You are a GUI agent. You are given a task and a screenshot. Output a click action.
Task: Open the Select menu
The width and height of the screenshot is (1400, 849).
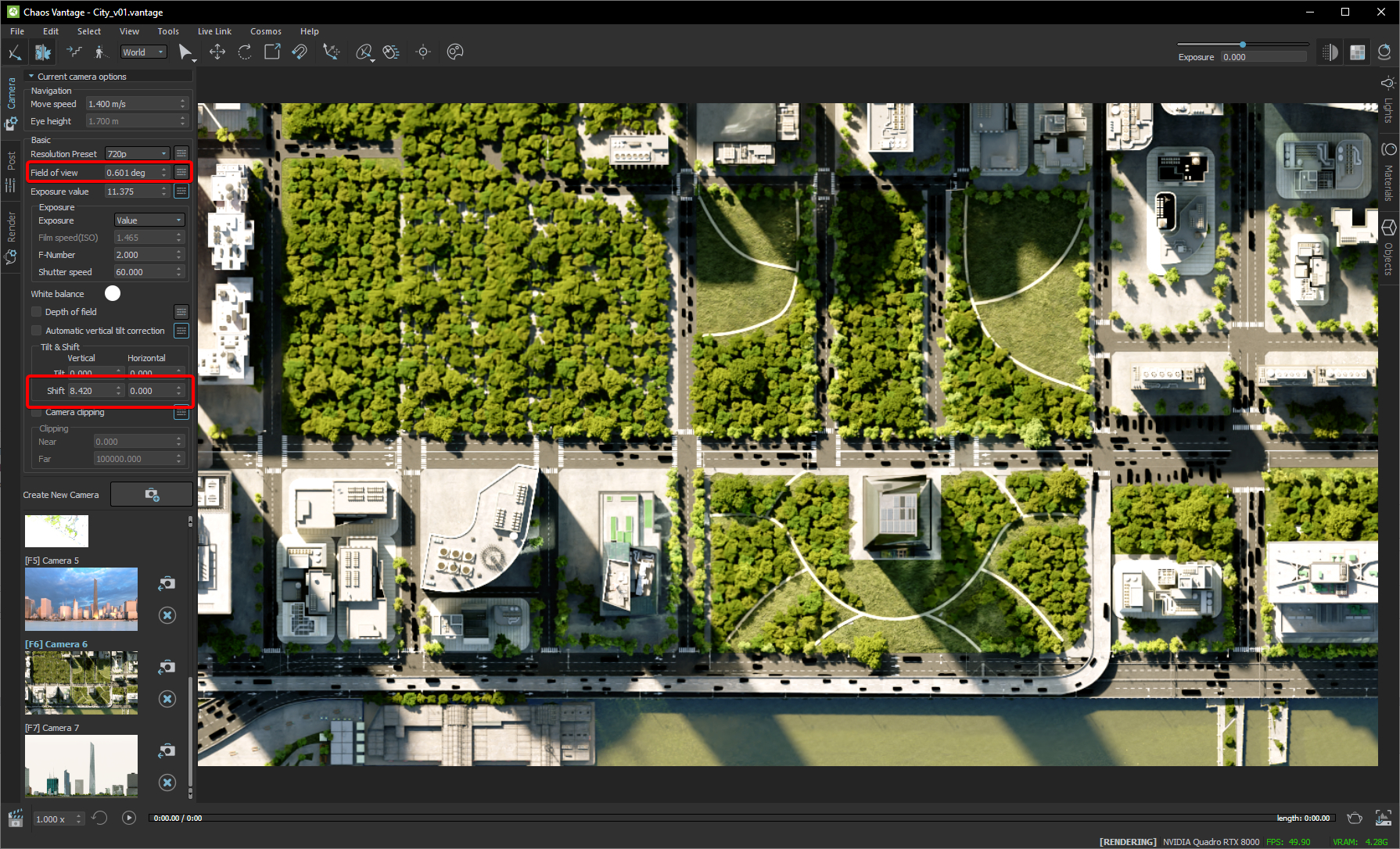(89, 31)
